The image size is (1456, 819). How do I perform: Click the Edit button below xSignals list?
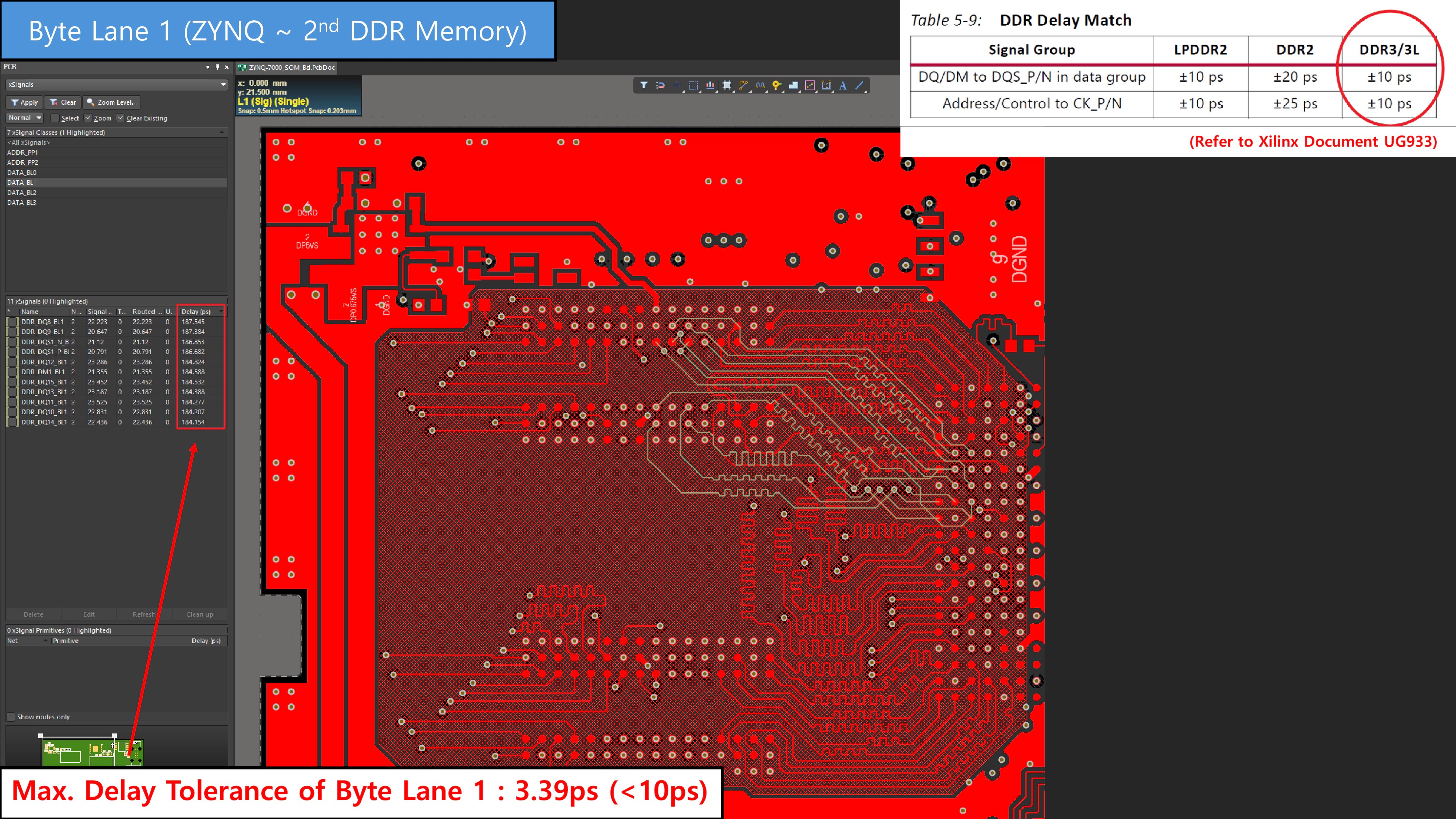[89, 614]
